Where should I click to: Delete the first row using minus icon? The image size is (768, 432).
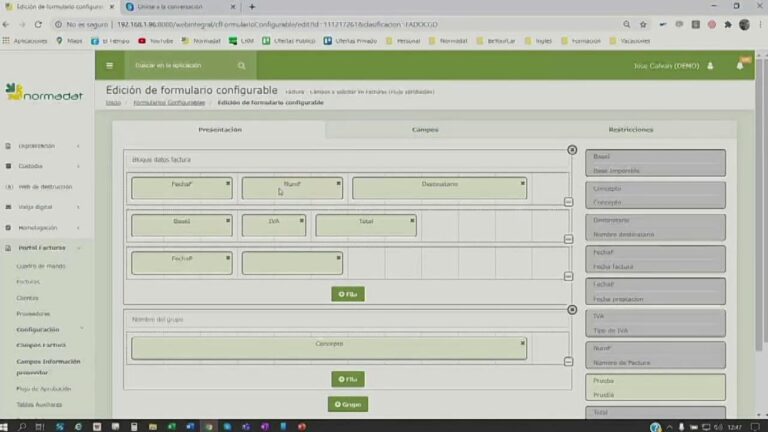pos(568,202)
